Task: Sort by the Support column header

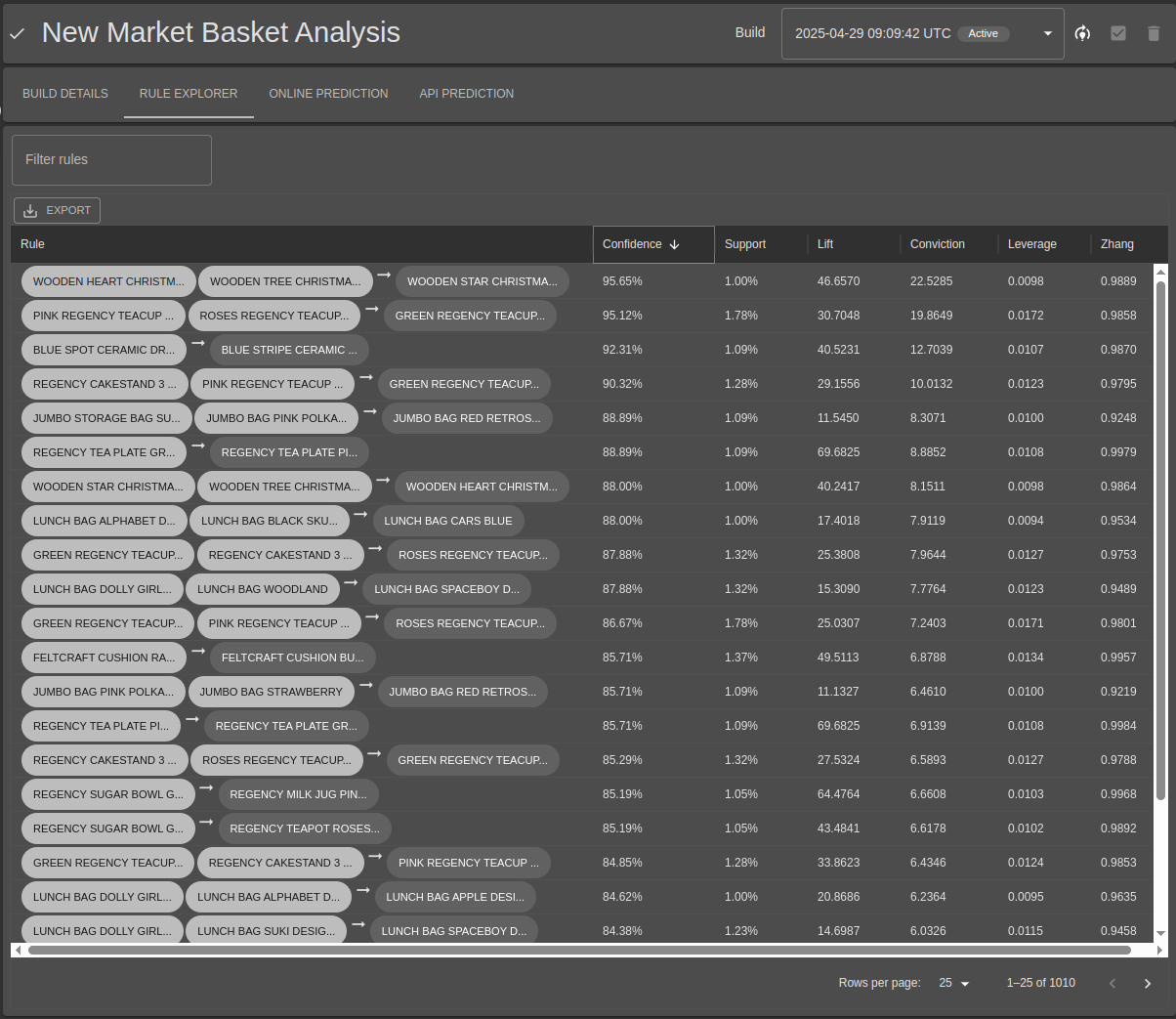Action: [745, 244]
